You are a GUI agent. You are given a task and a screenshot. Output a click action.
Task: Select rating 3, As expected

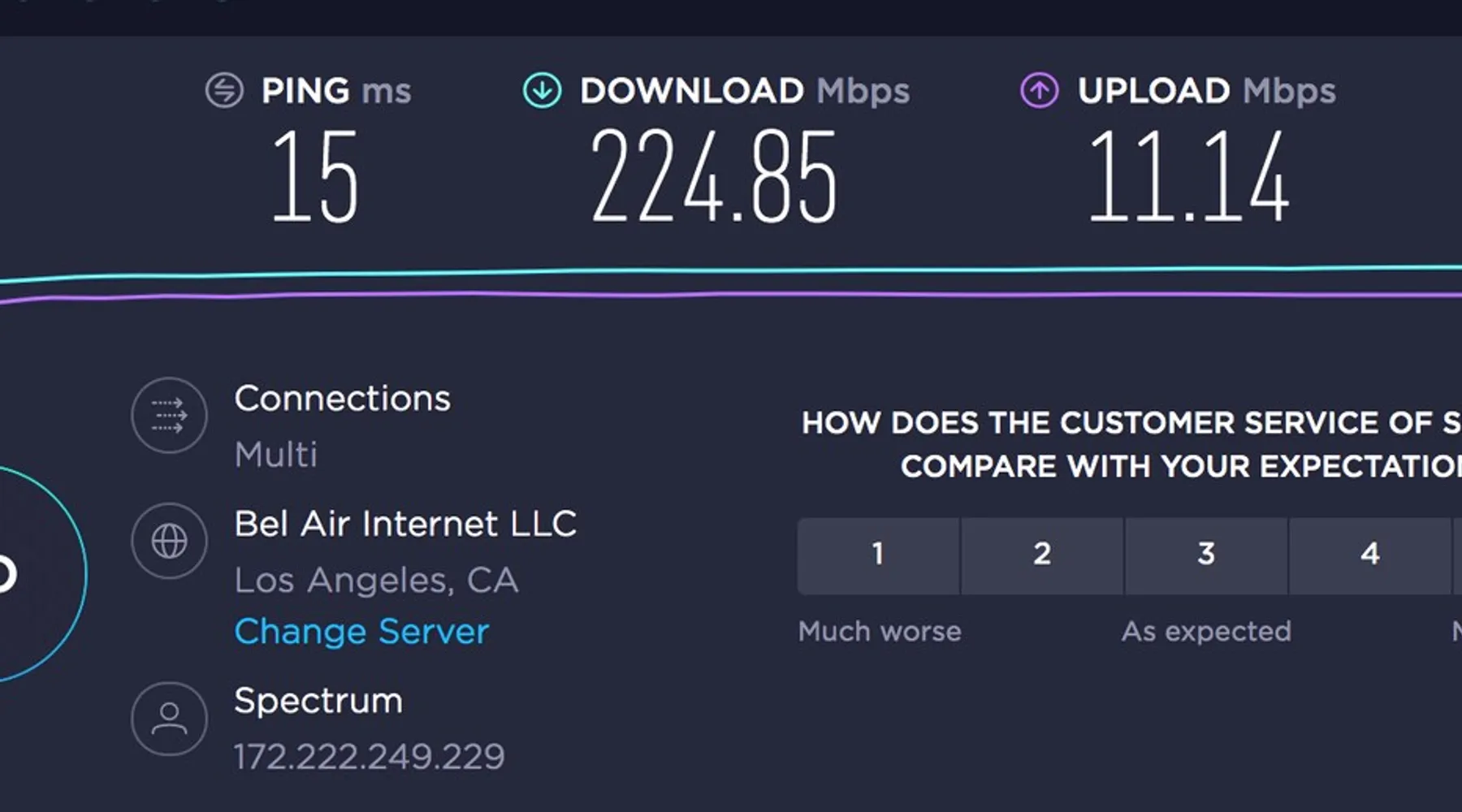tap(1206, 555)
